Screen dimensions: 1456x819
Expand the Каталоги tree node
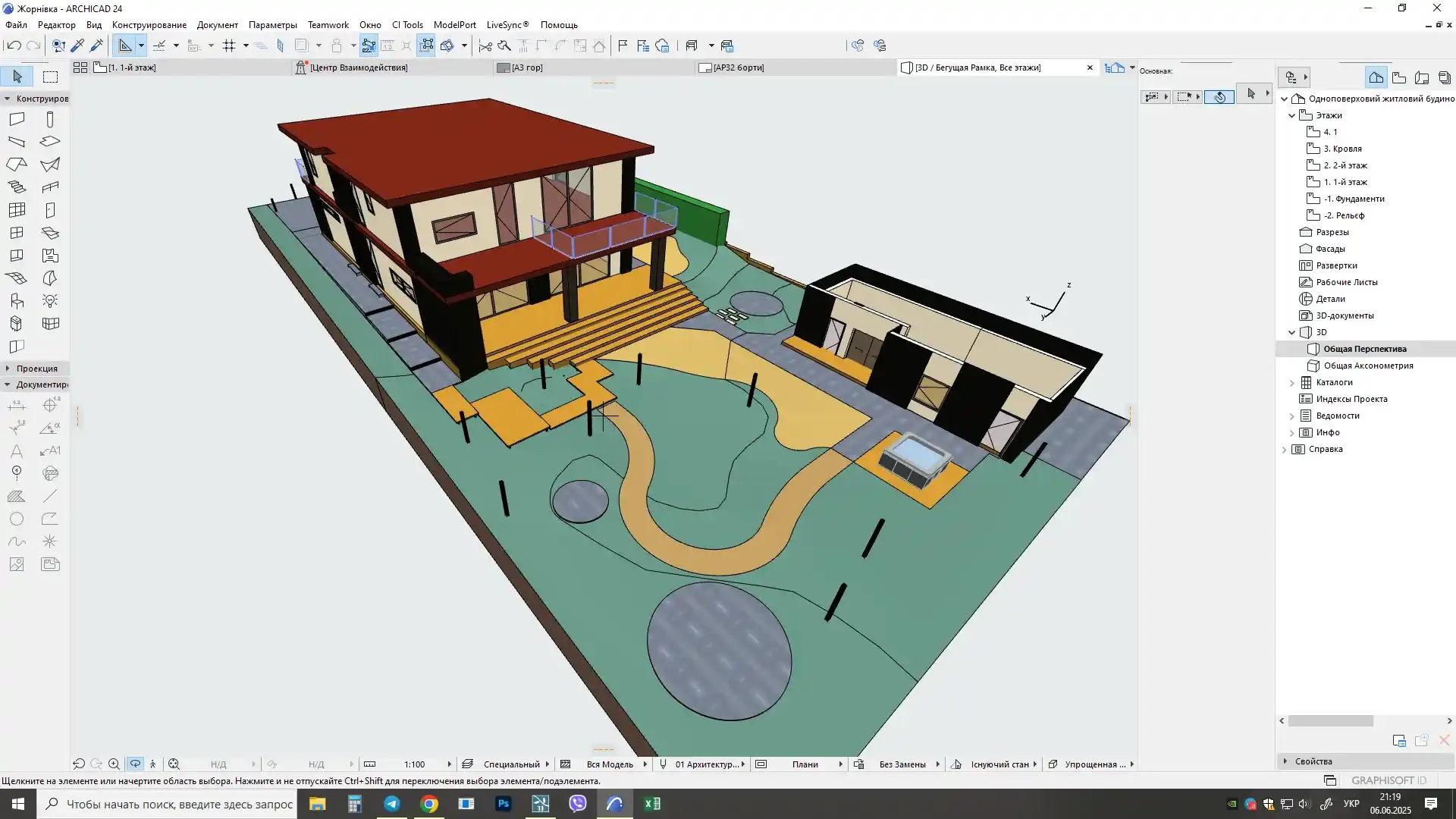(x=1292, y=383)
